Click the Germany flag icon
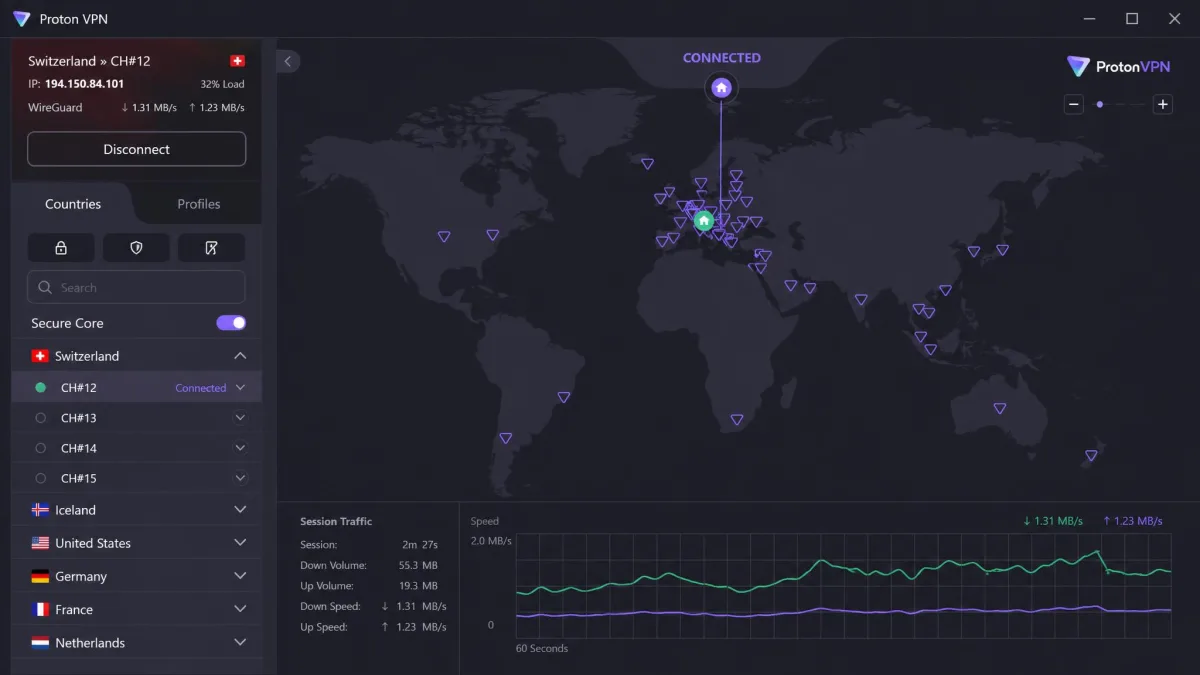This screenshot has height=675, width=1200. (x=40, y=576)
